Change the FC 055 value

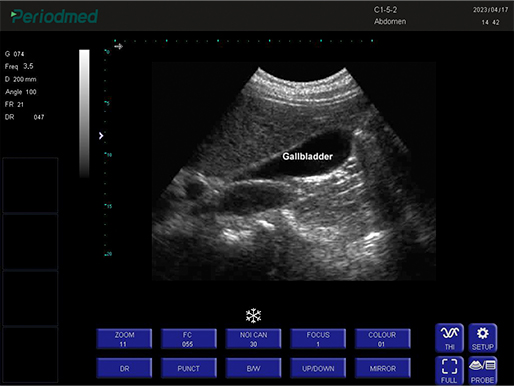(189, 339)
